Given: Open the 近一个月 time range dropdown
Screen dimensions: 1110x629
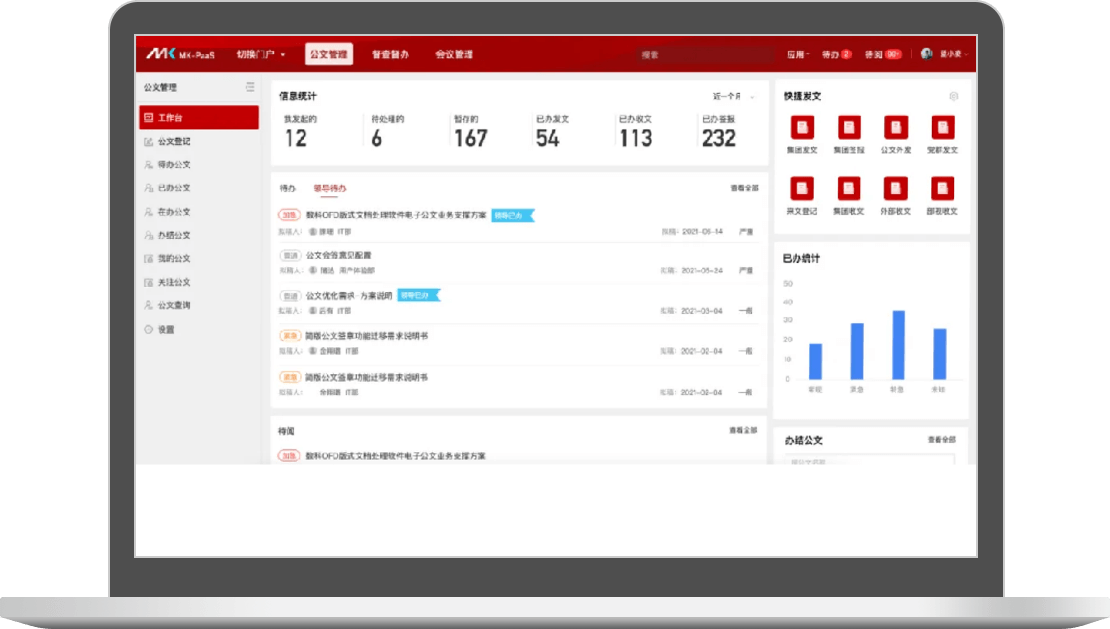Looking at the screenshot, I should tap(733, 97).
